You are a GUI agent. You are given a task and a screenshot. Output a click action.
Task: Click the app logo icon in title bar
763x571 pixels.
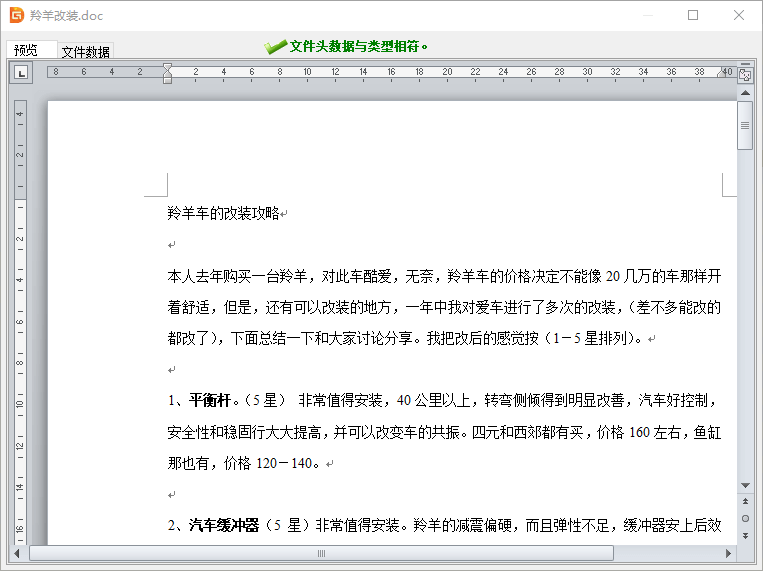[17, 15]
